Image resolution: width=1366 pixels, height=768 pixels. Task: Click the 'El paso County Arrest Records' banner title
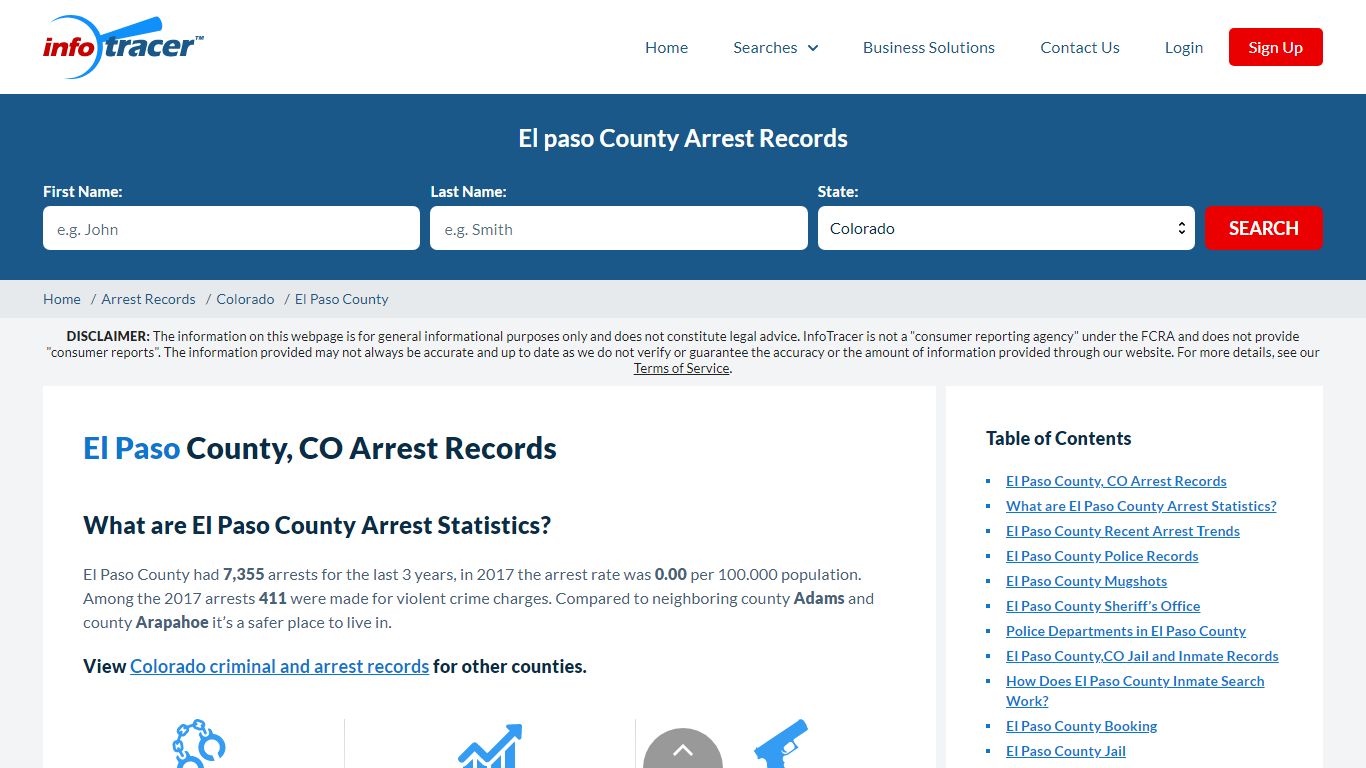[x=683, y=138]
